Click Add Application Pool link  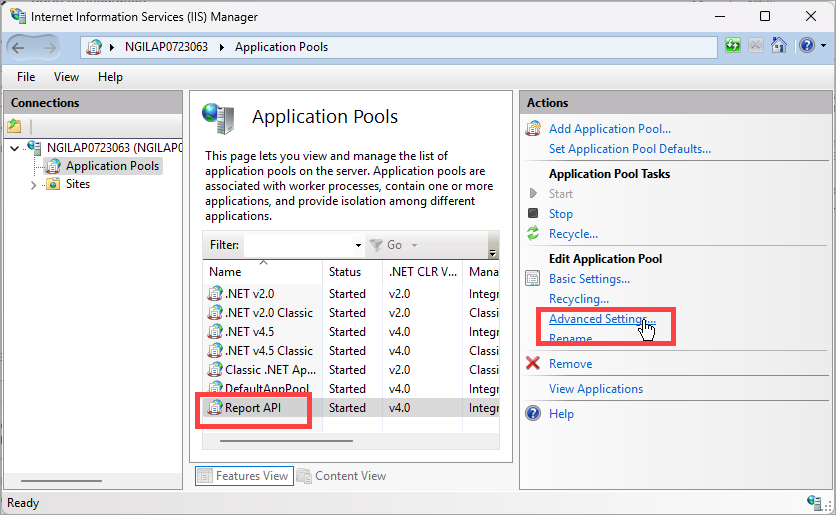610,129
